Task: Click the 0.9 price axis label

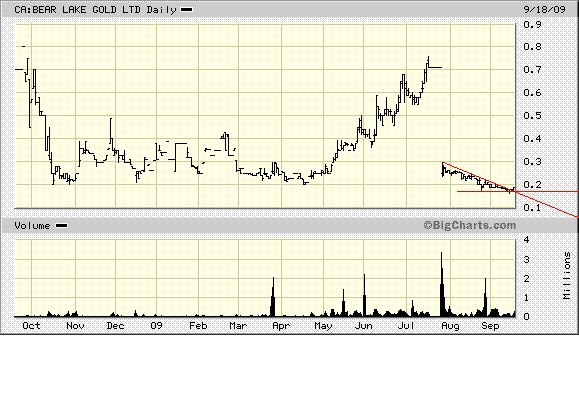Action: tap(532, 24)
